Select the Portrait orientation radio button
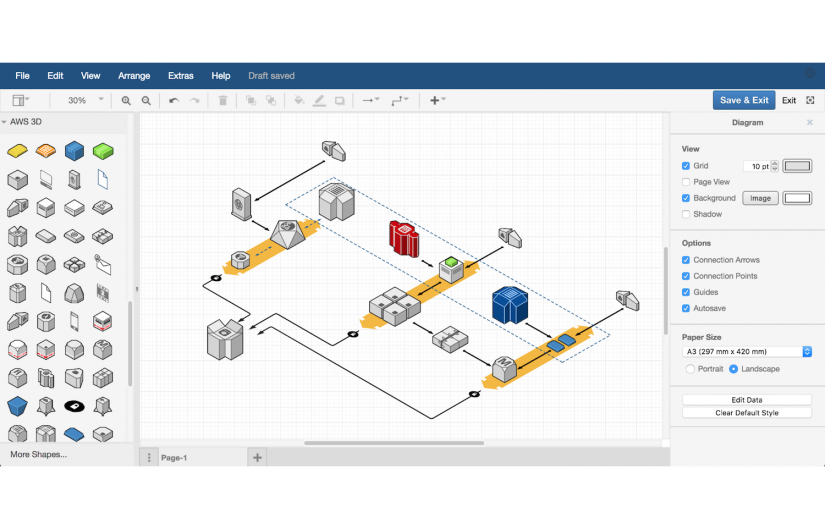 point(690,369)
